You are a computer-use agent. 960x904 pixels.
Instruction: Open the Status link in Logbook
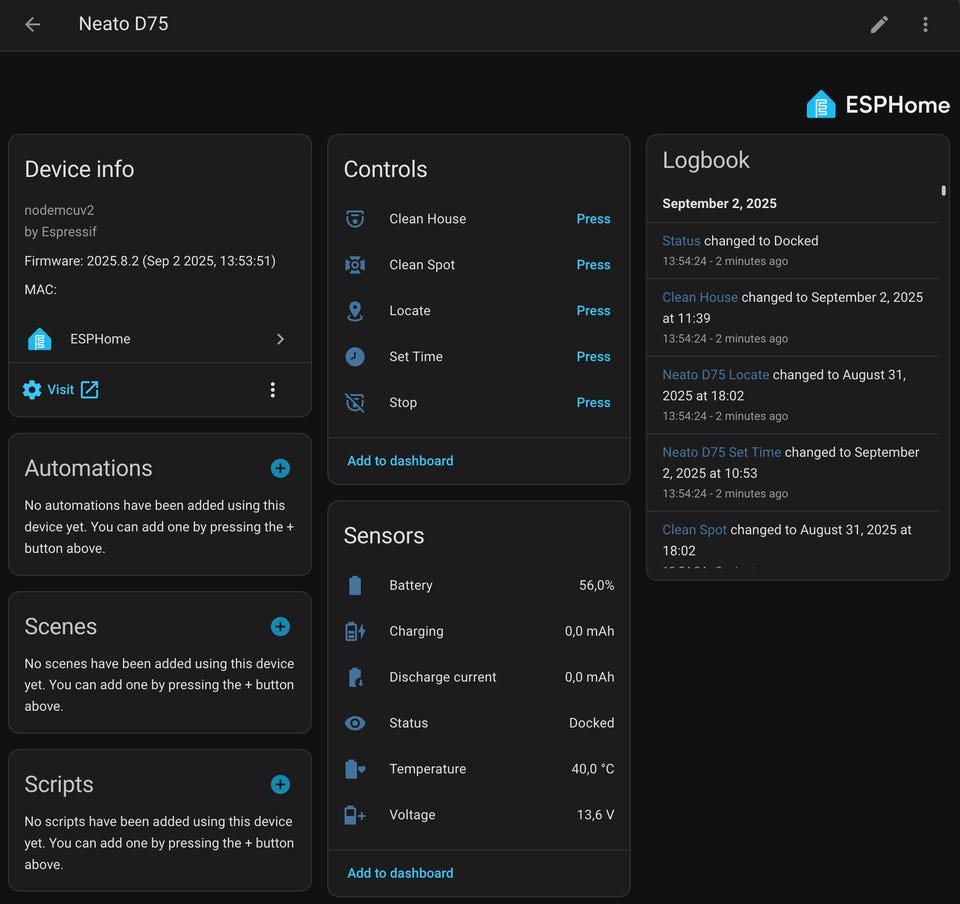(x=681, y=241)
